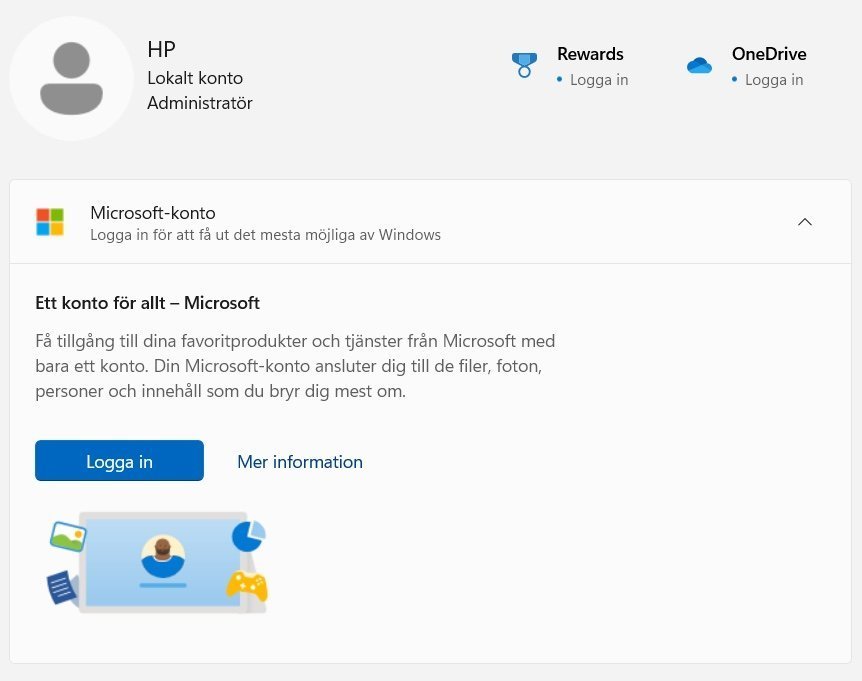Click the Administratör role label

[200, 103]
